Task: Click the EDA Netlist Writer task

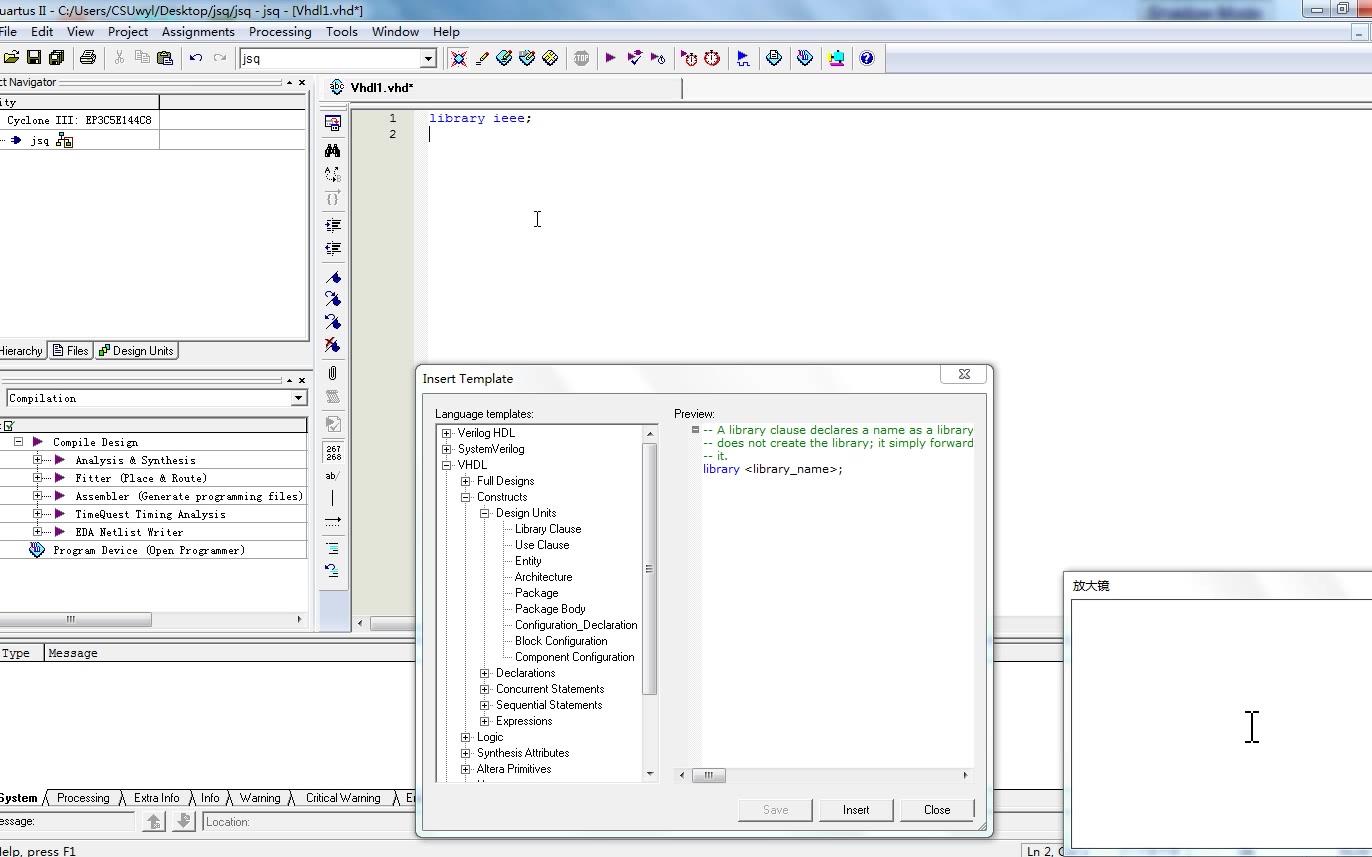Action: [x=129, y=532]
